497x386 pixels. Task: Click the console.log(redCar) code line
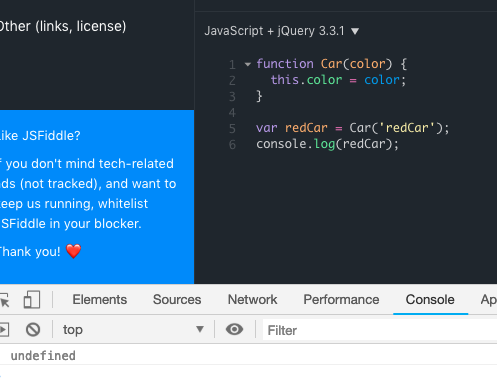(327, 144)
